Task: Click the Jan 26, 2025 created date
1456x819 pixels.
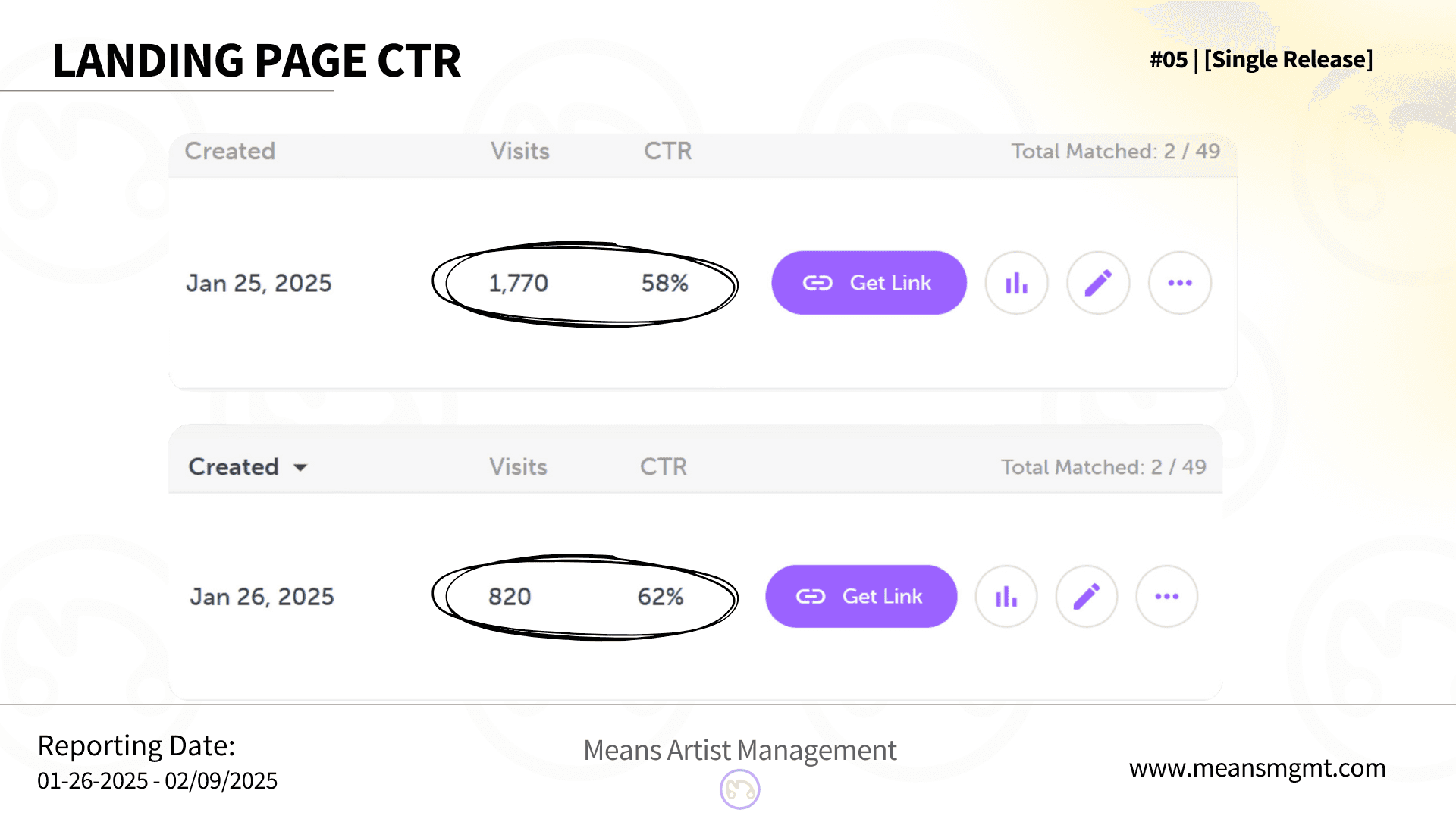Action: (262, 597)
